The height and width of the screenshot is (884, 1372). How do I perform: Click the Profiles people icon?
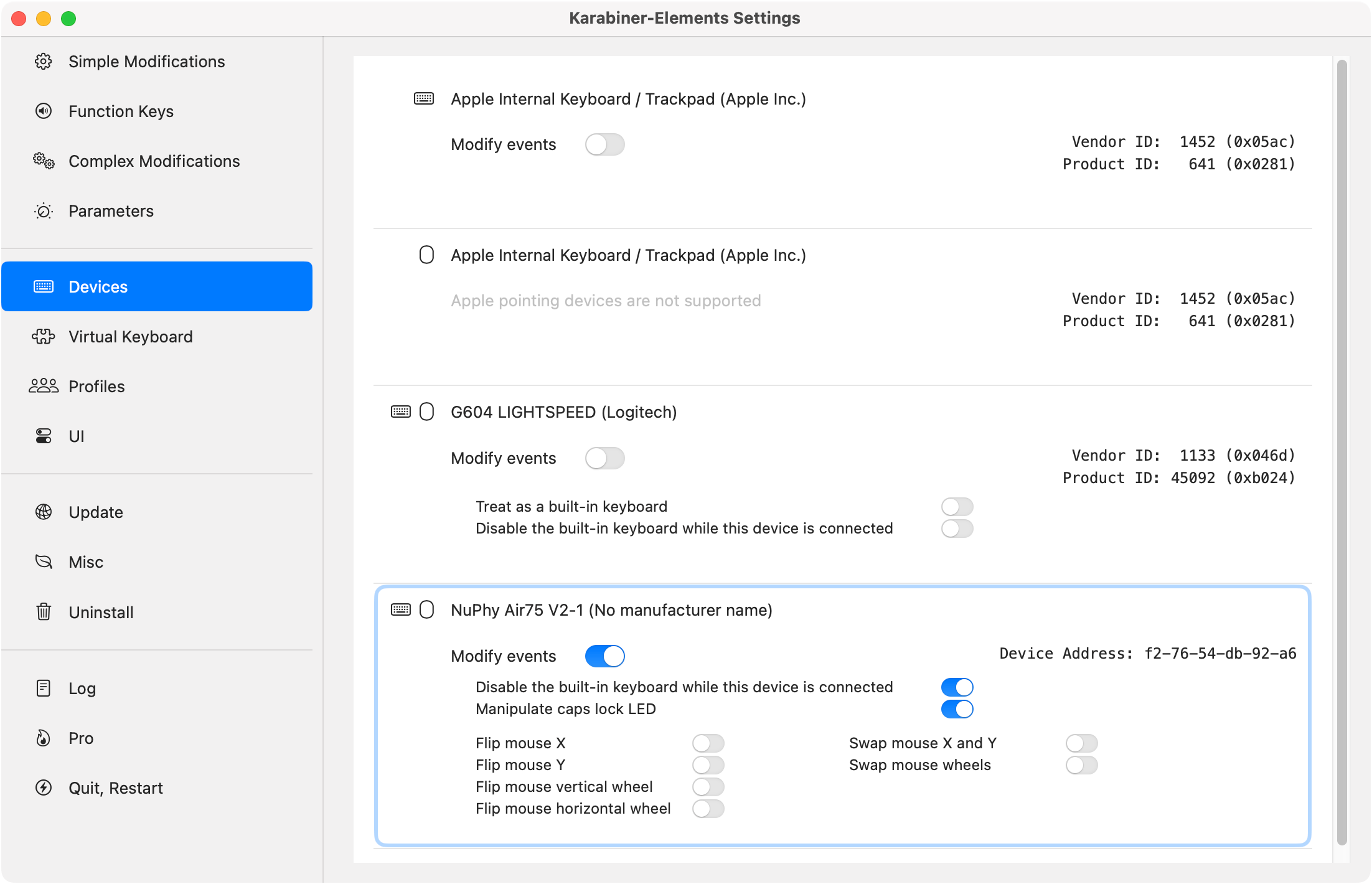point(43,387)
